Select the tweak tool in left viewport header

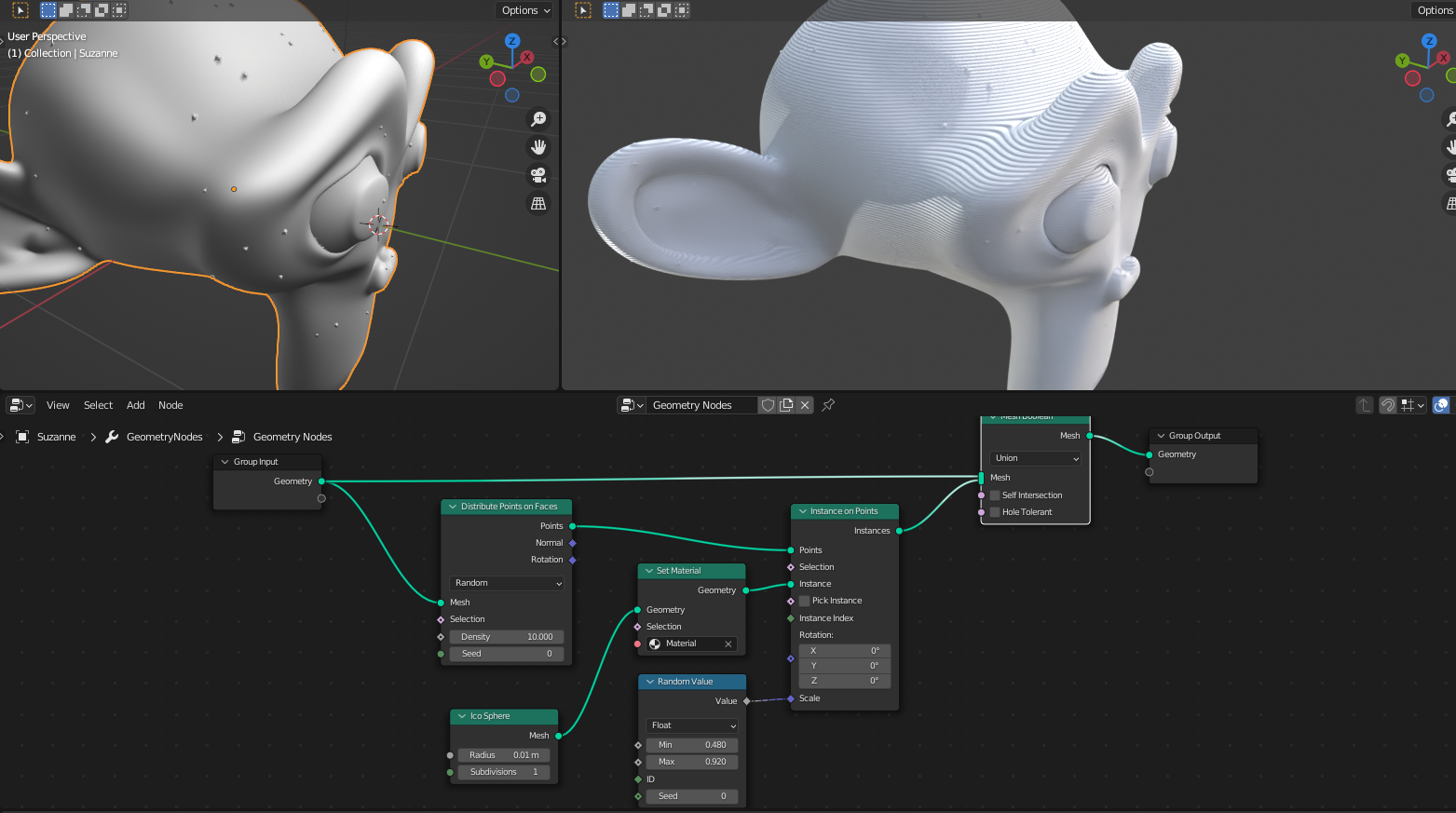pyautogui.click(x=20, y=10)
